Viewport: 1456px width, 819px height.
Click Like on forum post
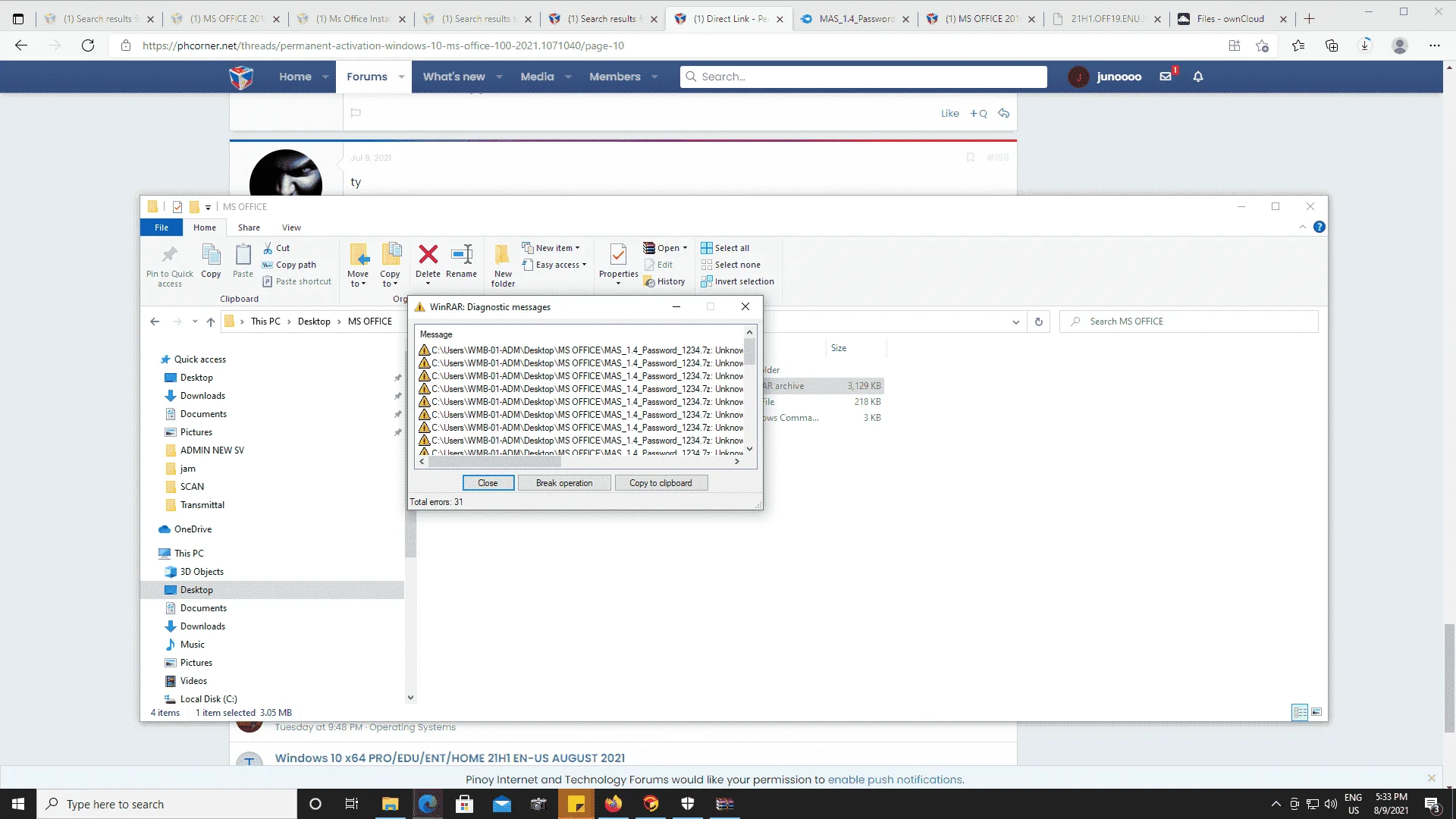949,114
